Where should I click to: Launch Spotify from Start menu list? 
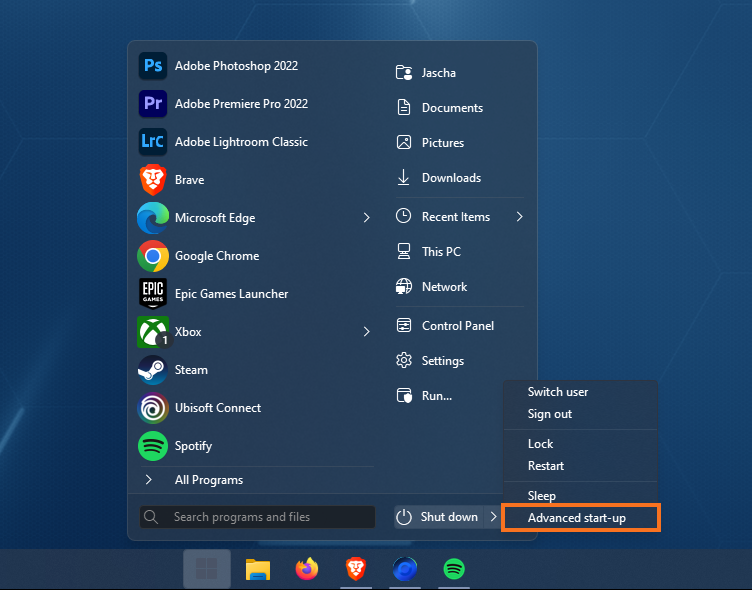pos(153,446)
